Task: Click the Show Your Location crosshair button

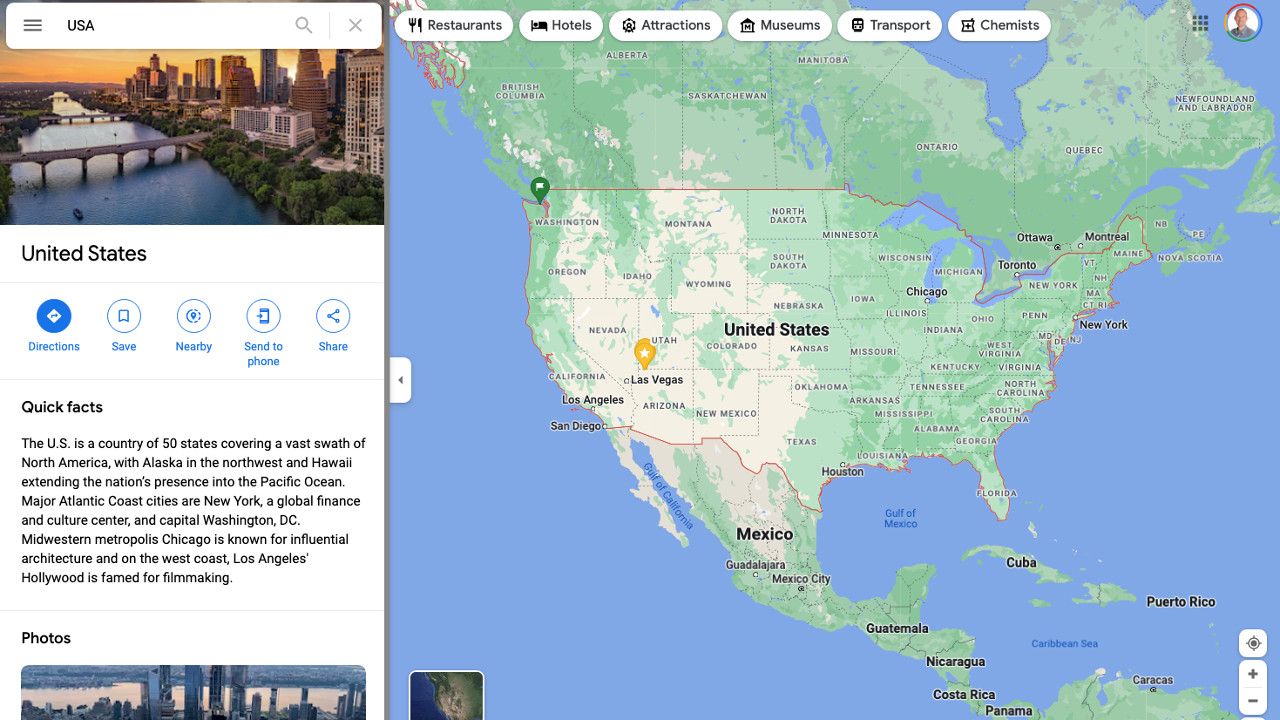Action: click(x=1253, y=643)
